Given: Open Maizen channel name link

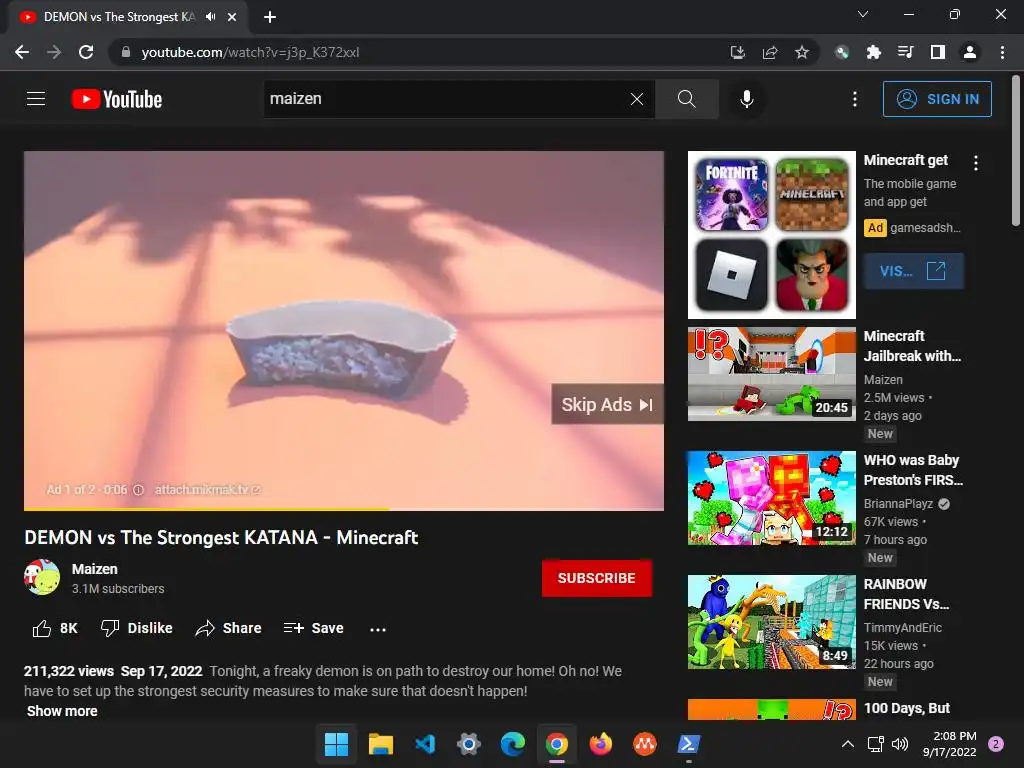Looking at the screenshot, I should [x=95, y=569].
